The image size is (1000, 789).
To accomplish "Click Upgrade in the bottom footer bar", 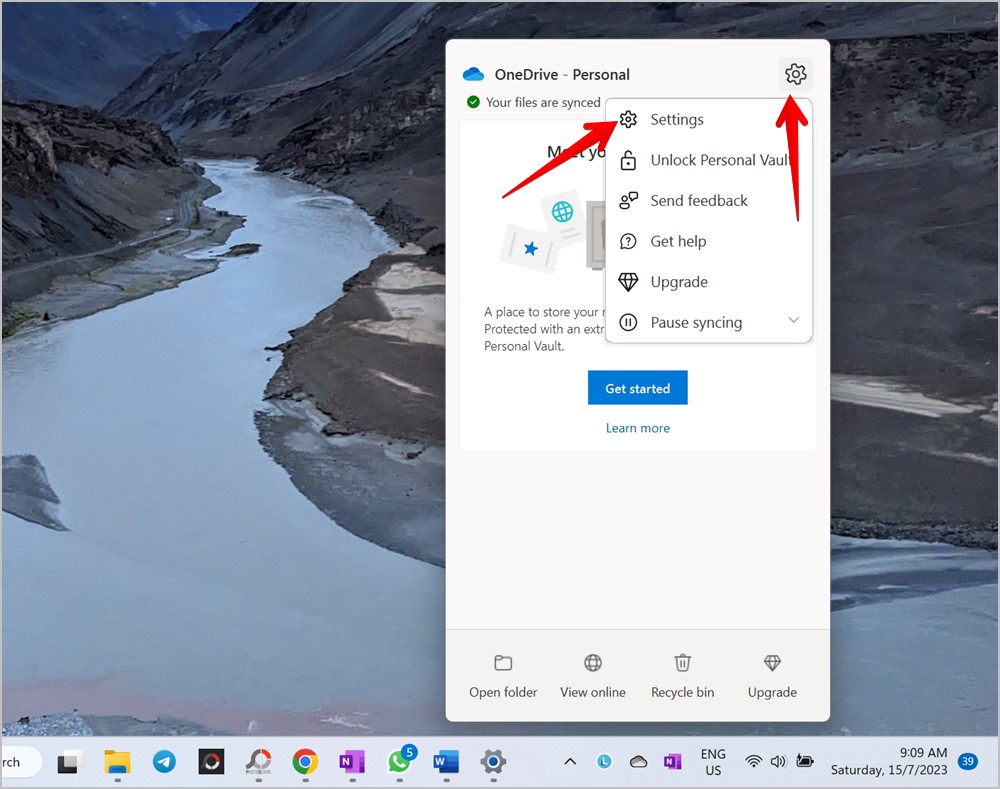I will click(772, 676).
